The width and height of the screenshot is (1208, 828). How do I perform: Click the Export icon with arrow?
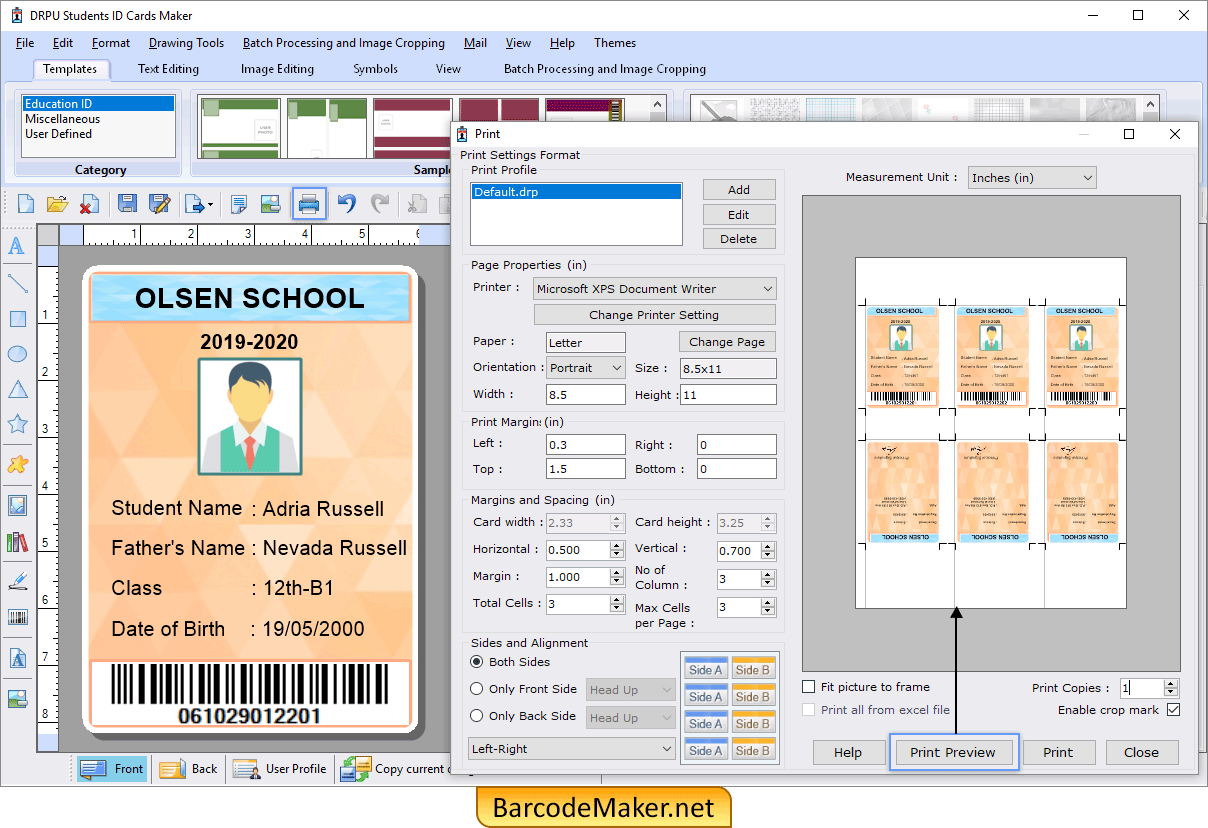pyautogui.click(x=197, y=204)
